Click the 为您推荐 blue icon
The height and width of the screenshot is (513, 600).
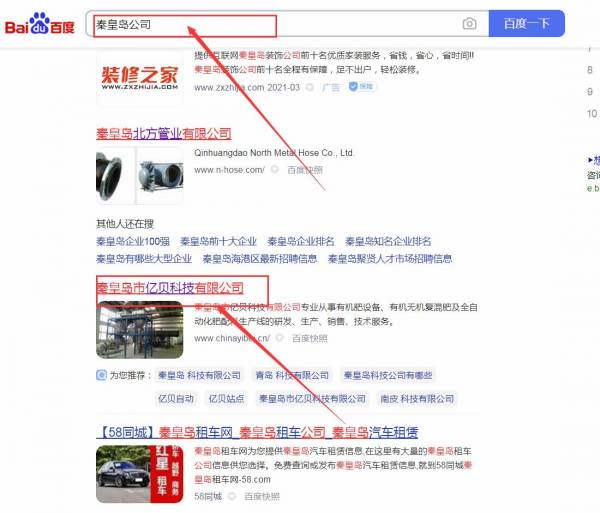(x=101, y=375)
